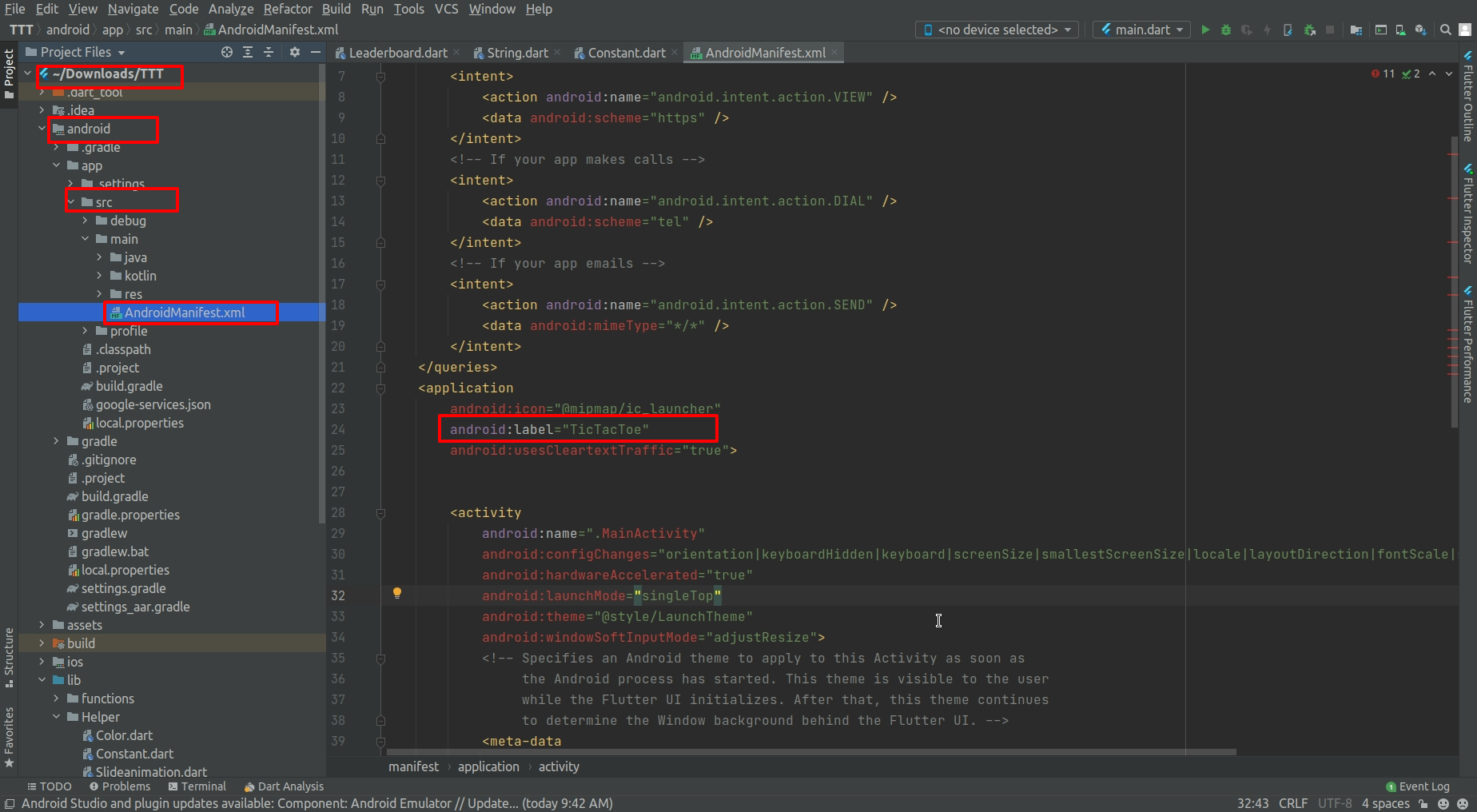The image size is (1477, 812).
Task: Open the Terminal tool window
Action: (x=197, y=786)
